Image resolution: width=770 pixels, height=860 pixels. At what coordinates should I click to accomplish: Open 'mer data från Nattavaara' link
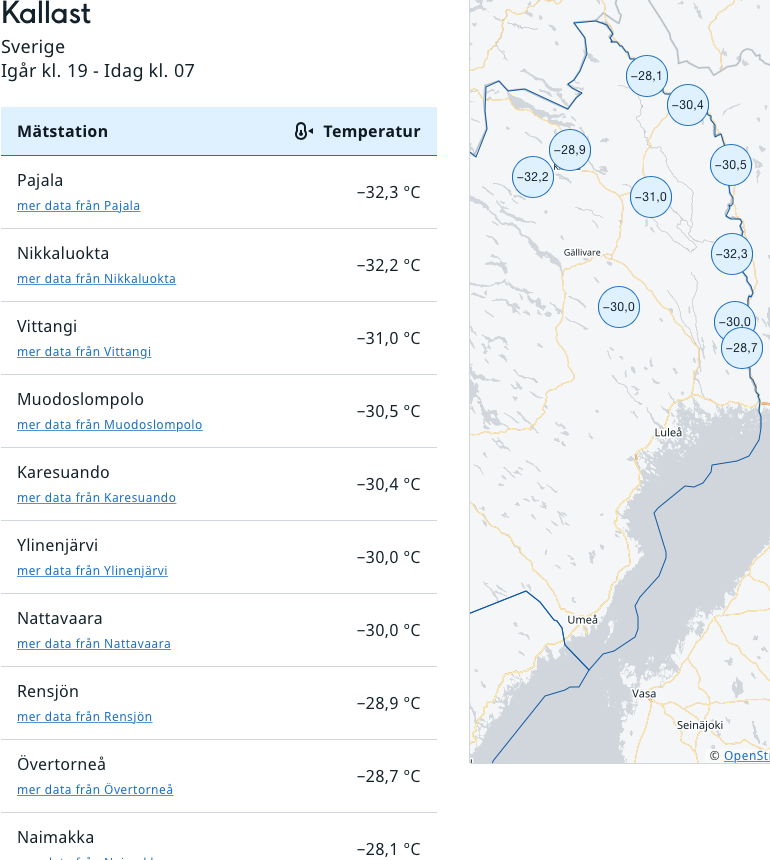point(93,644)
